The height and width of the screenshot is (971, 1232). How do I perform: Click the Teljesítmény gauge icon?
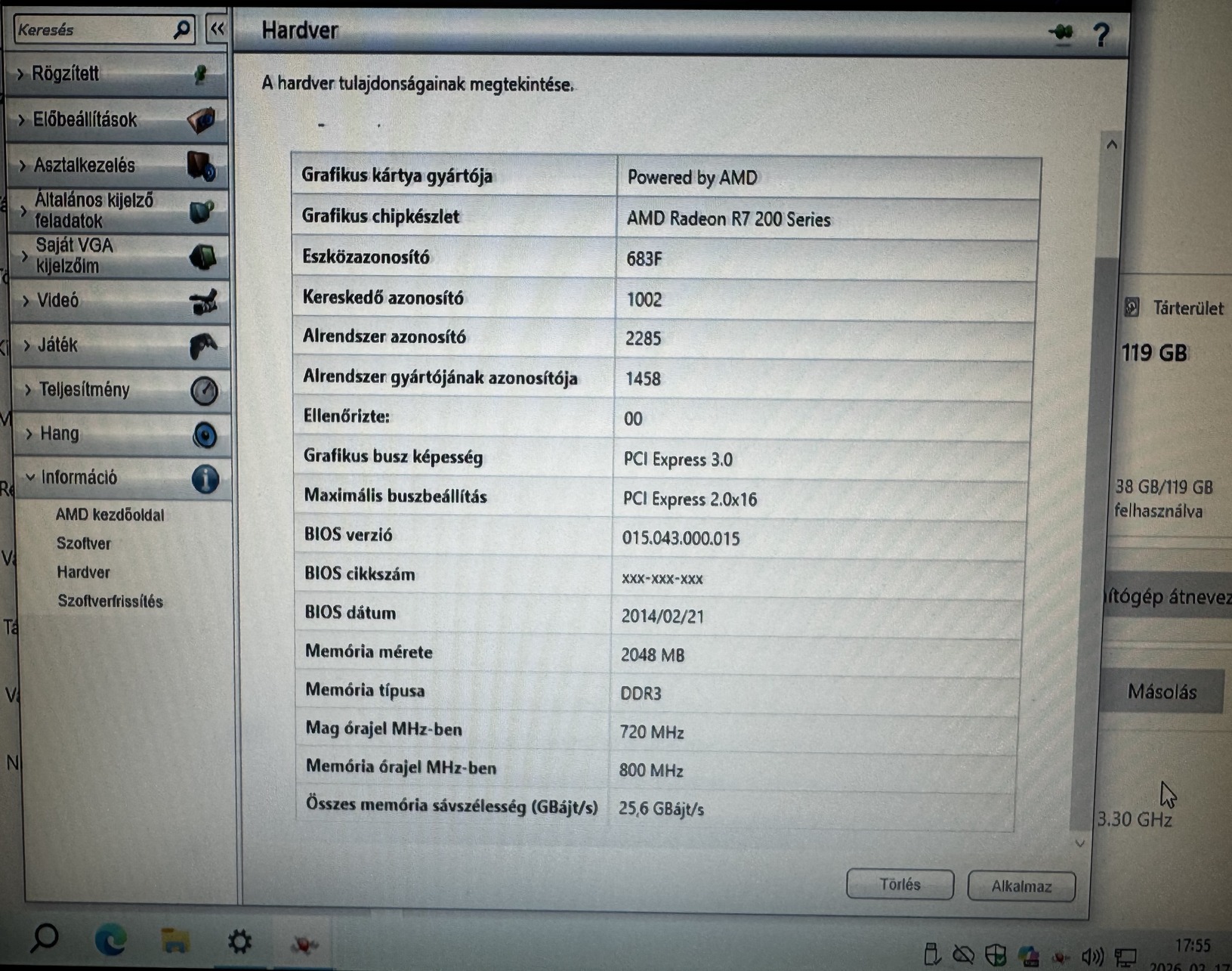(x=204, y=391)
